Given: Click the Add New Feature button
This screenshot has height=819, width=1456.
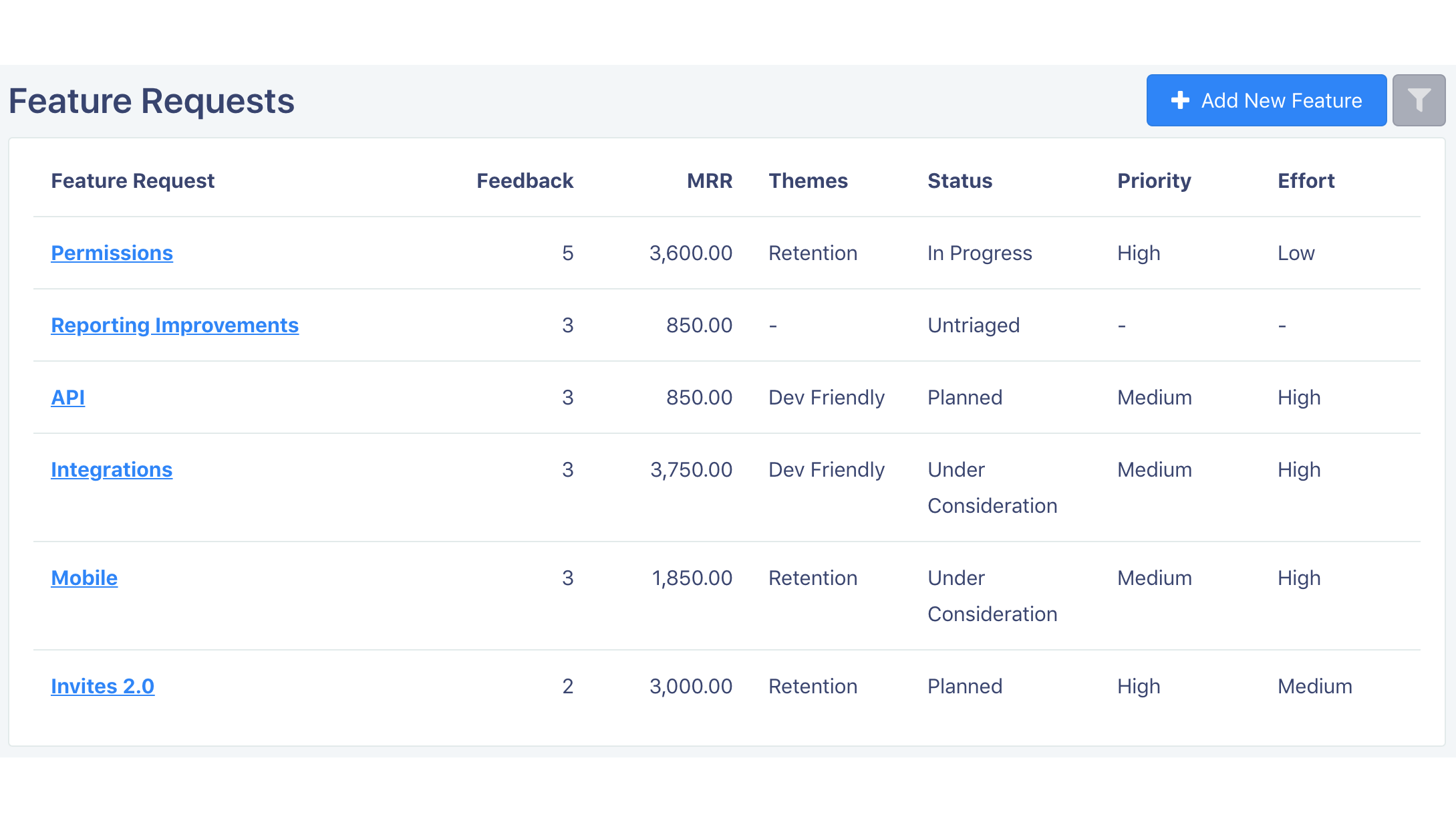Looking at the screenshot, I should (x=1266, y=100).
